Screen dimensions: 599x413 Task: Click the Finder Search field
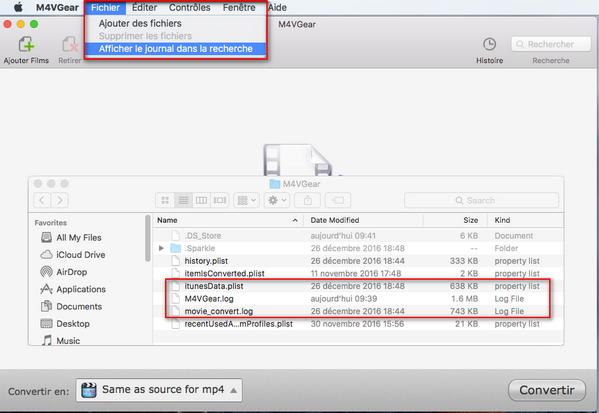(x=481, y=200)
